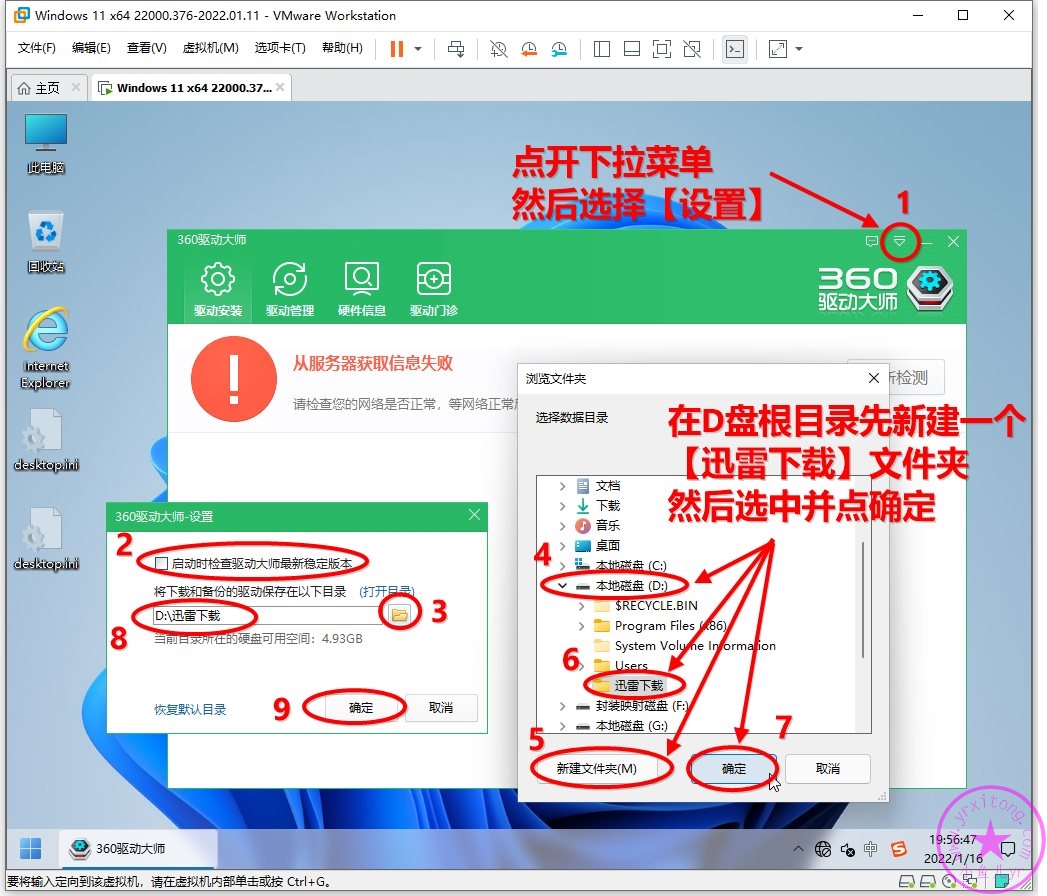
Task: Click 确定 in the 浏览文件夹 dialog
Action: 734,769
